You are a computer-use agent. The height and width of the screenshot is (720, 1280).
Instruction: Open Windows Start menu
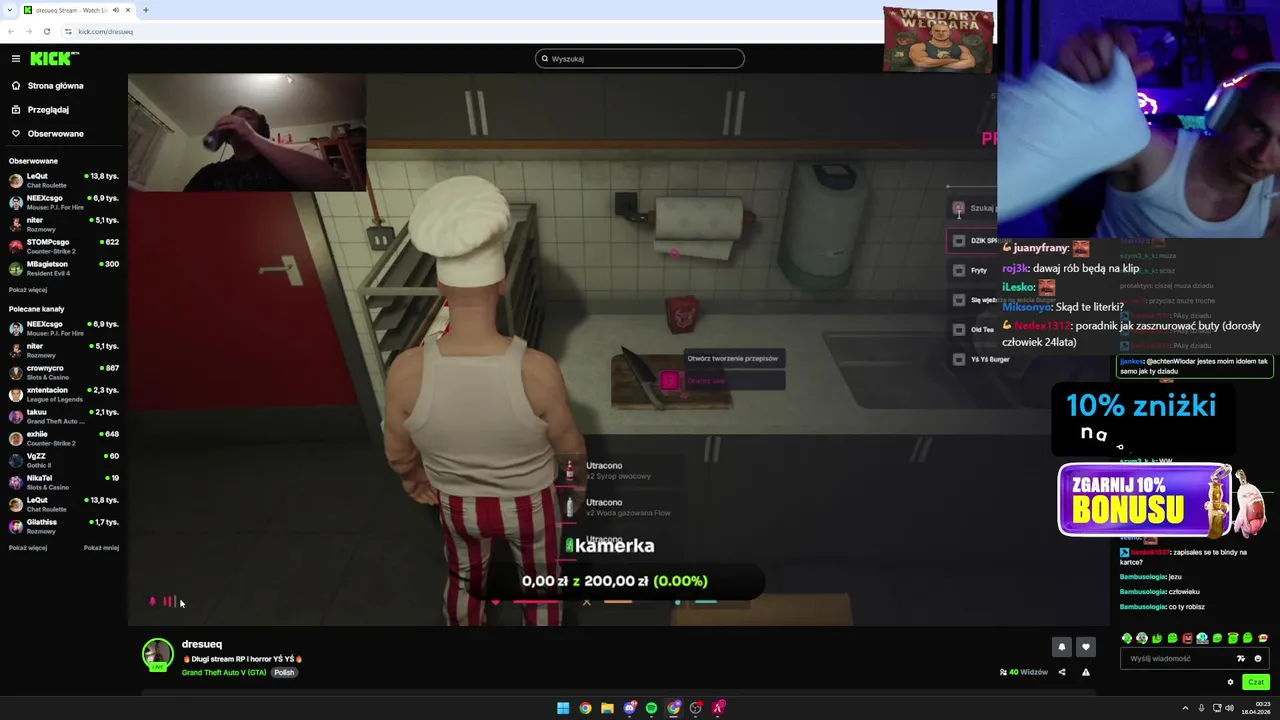point(563,708)
